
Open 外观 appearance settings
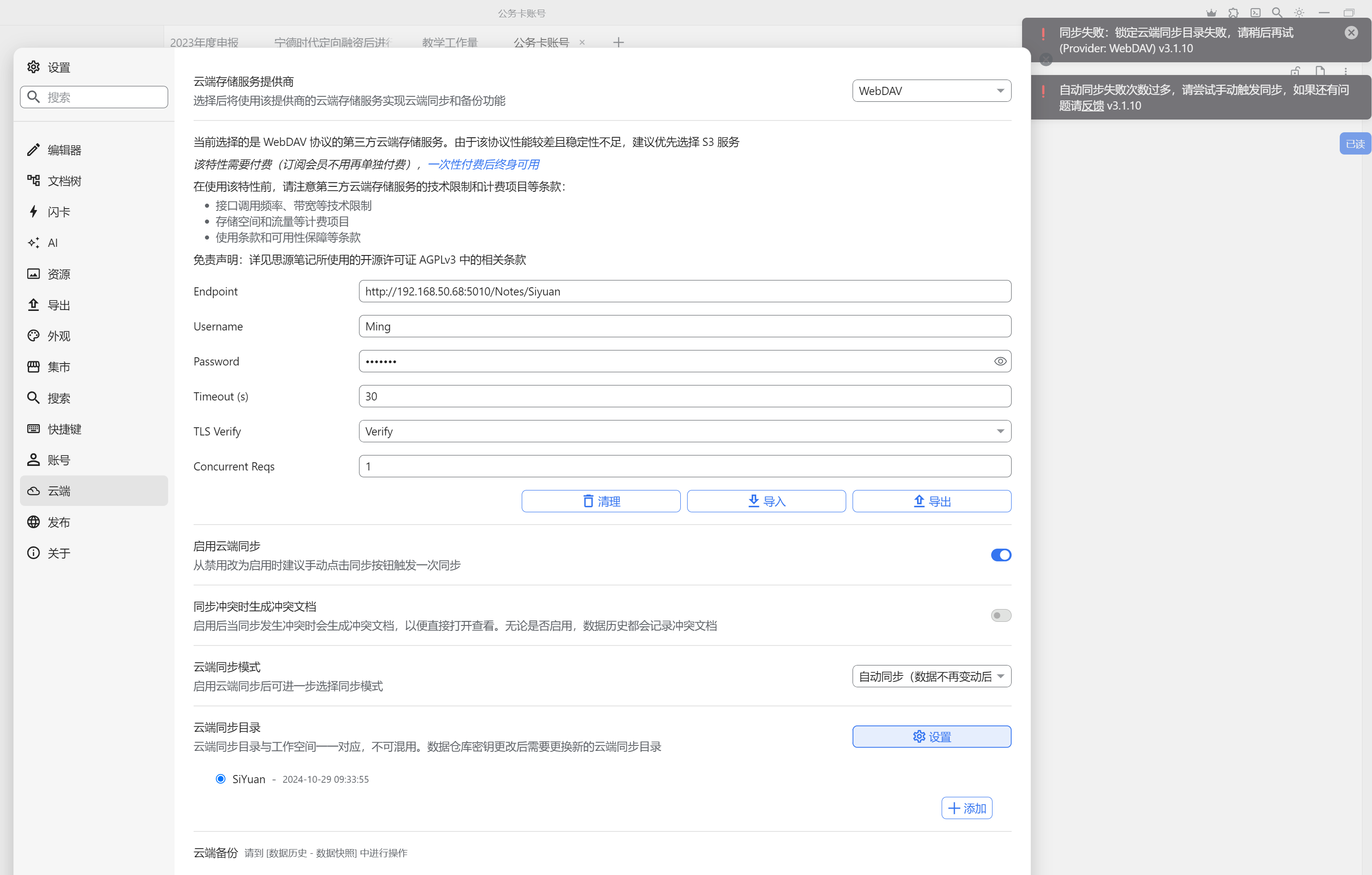[58, 336]
